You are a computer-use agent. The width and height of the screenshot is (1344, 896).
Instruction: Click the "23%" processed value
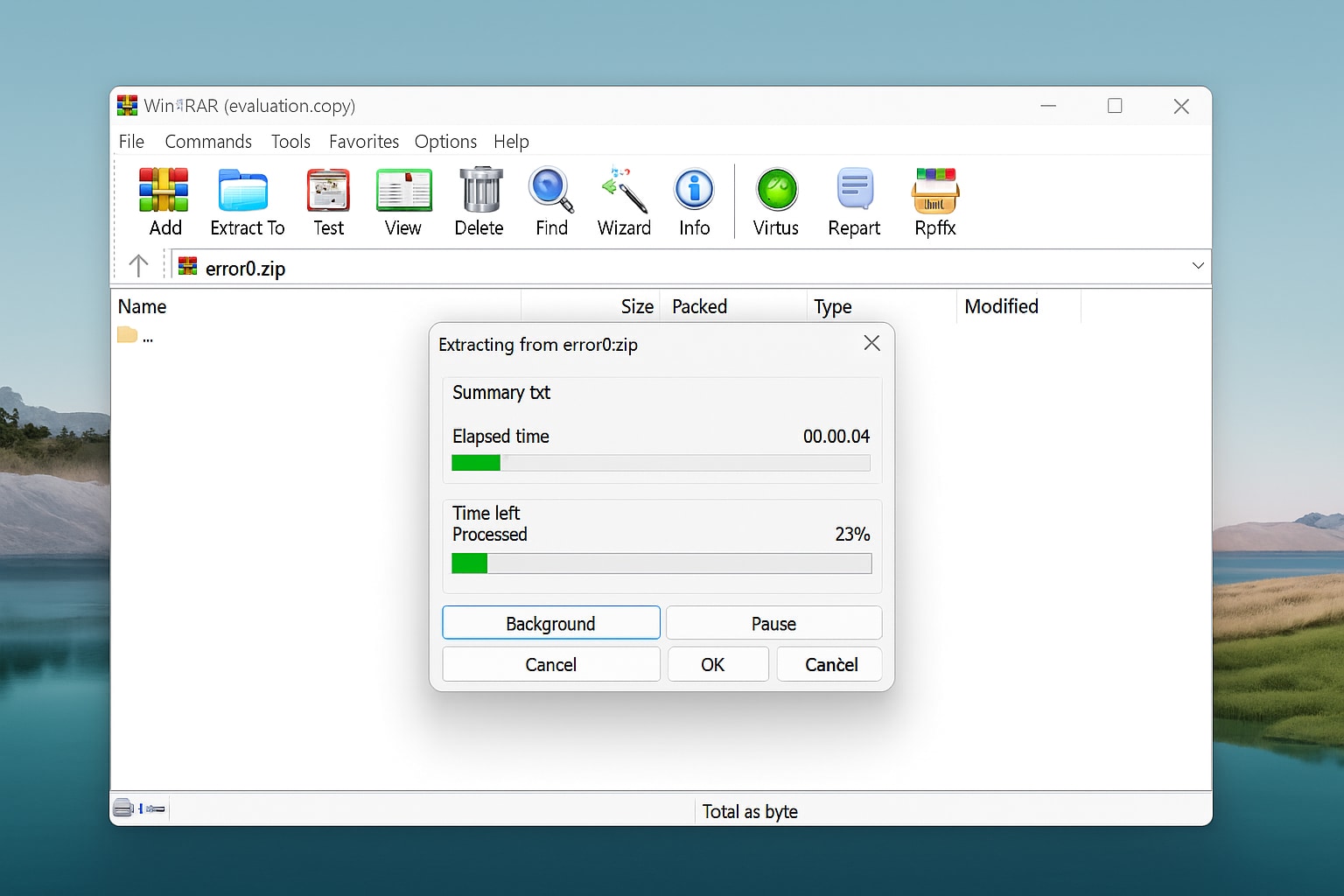[x=852, y=534]
